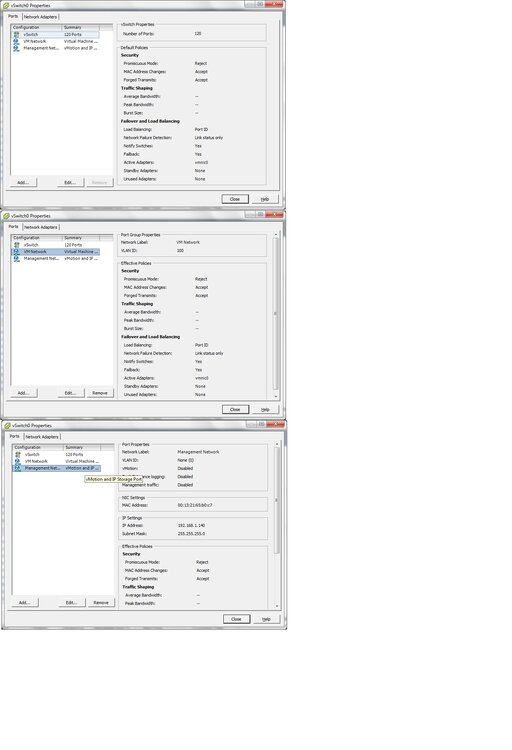
Task: Select VM Network row in Default Policies window
Action: 56,41
